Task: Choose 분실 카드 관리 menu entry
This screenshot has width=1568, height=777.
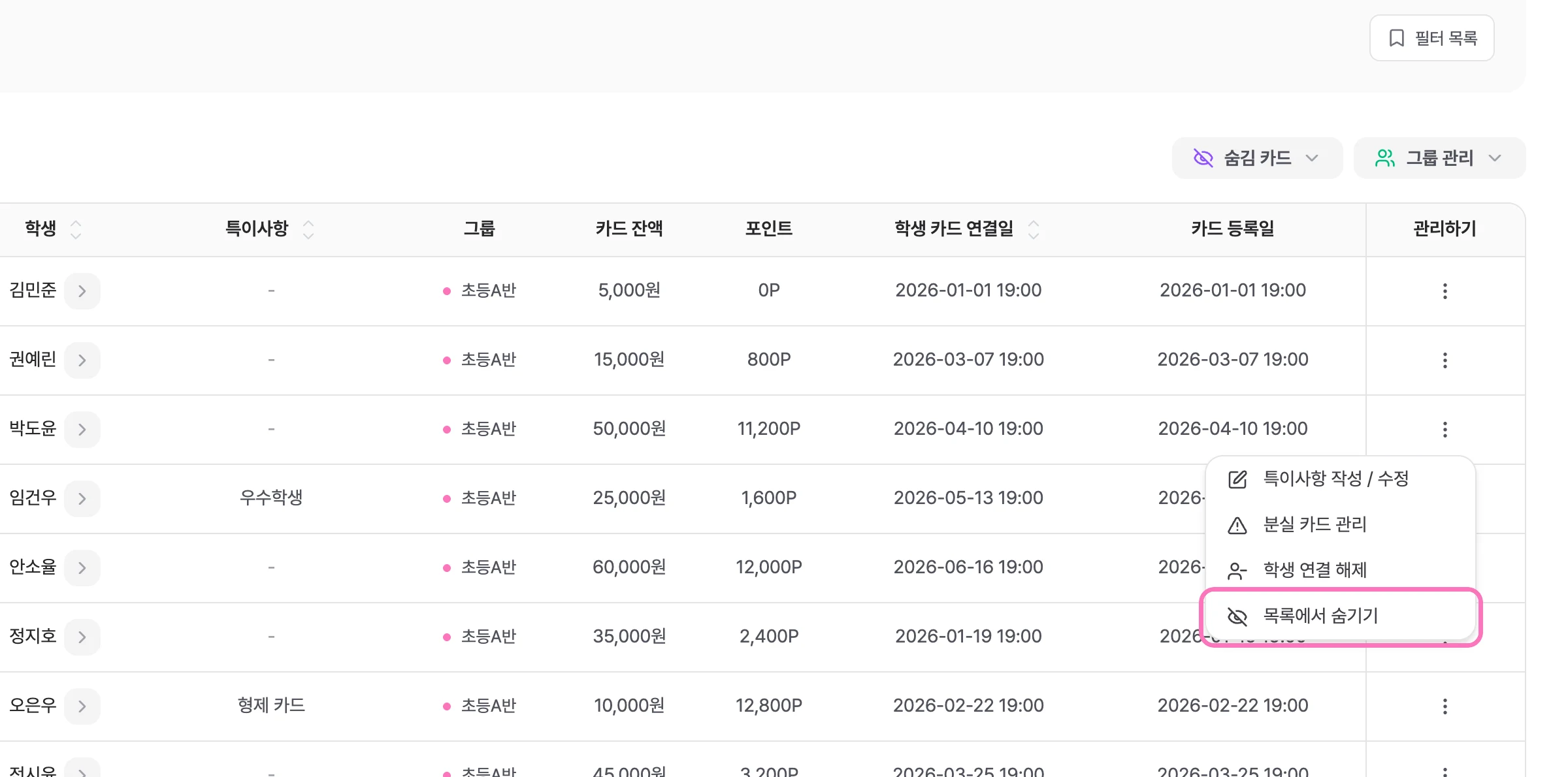Action: point(1340,525)
